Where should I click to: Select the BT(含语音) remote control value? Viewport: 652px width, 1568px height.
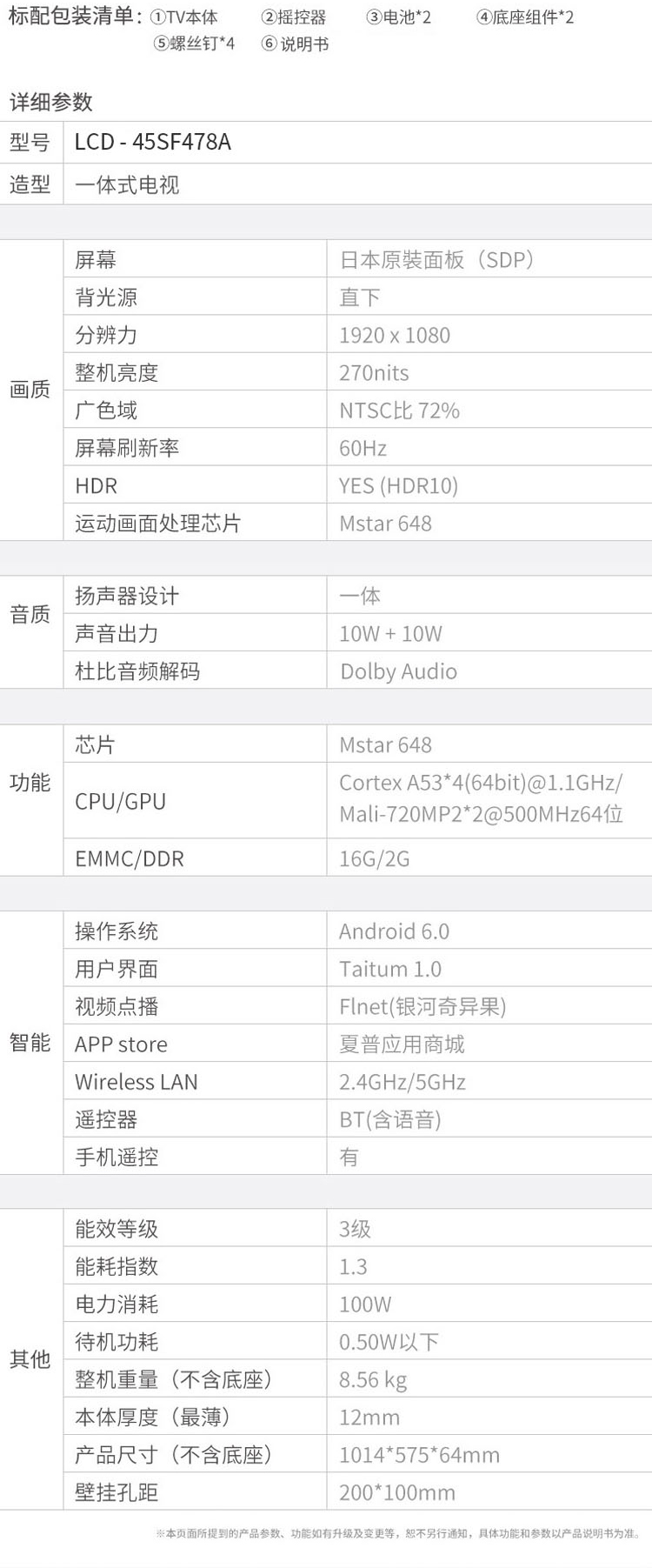[x=389, y=1119]
